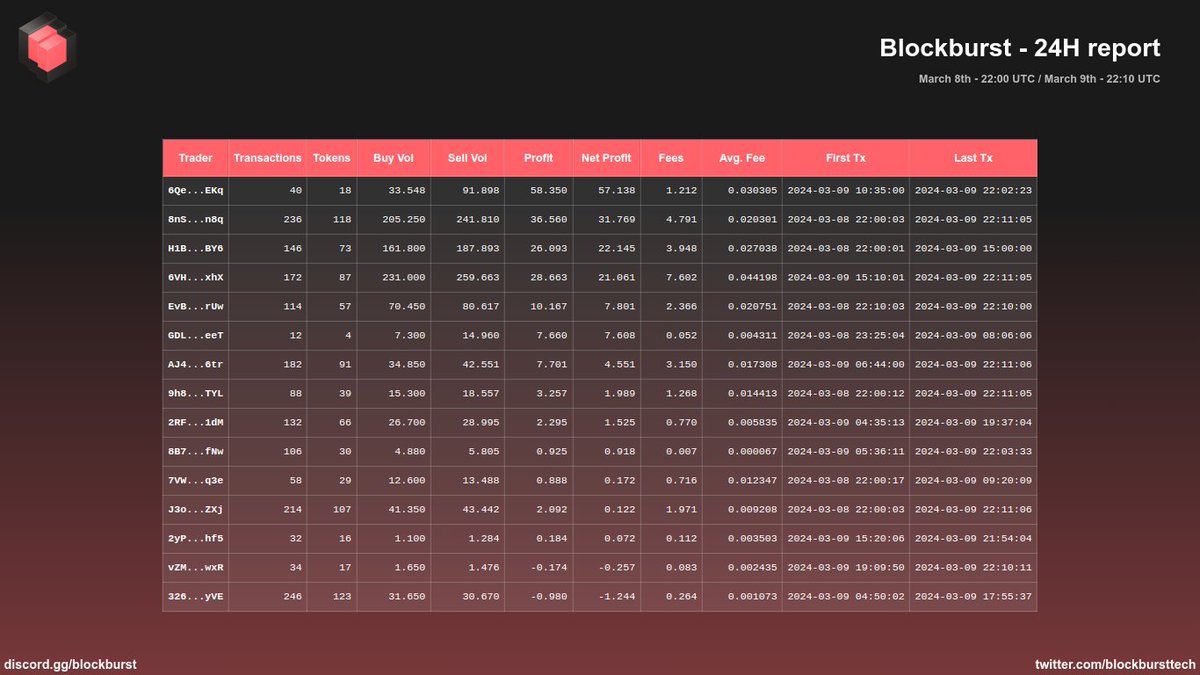Sort by the Net Profit column header
1200x675 pixels.
pos(606,157)
